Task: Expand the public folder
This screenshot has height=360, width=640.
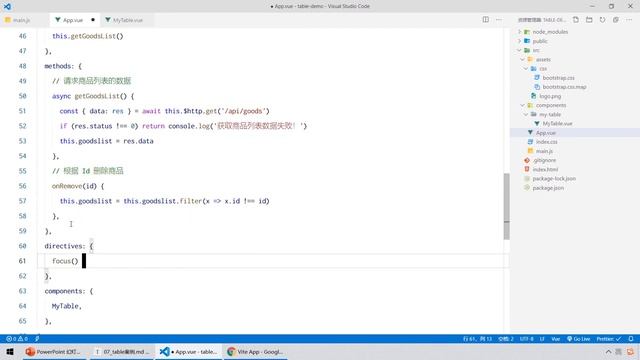Action: (x=520, y=41)
